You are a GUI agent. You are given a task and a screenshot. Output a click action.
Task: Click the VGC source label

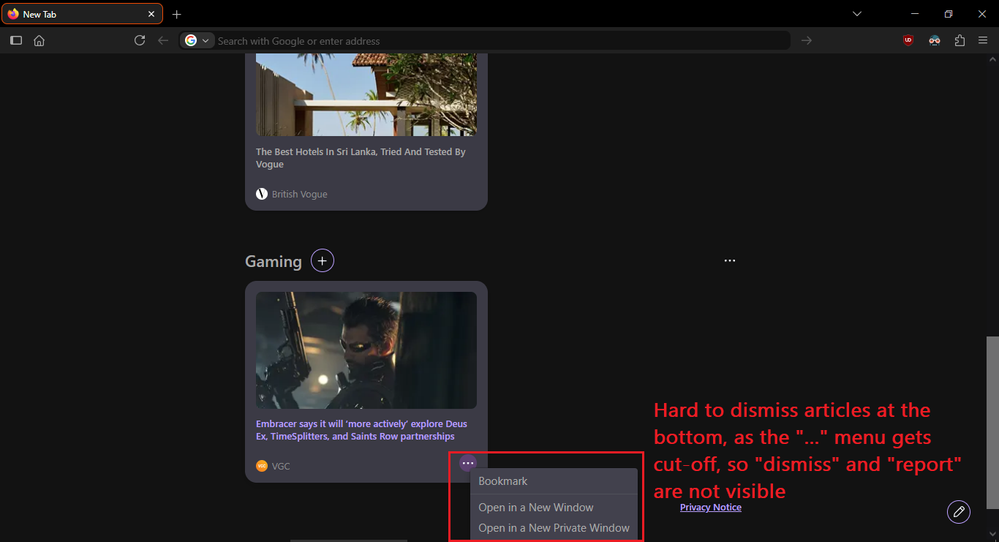tap(281, 466)
